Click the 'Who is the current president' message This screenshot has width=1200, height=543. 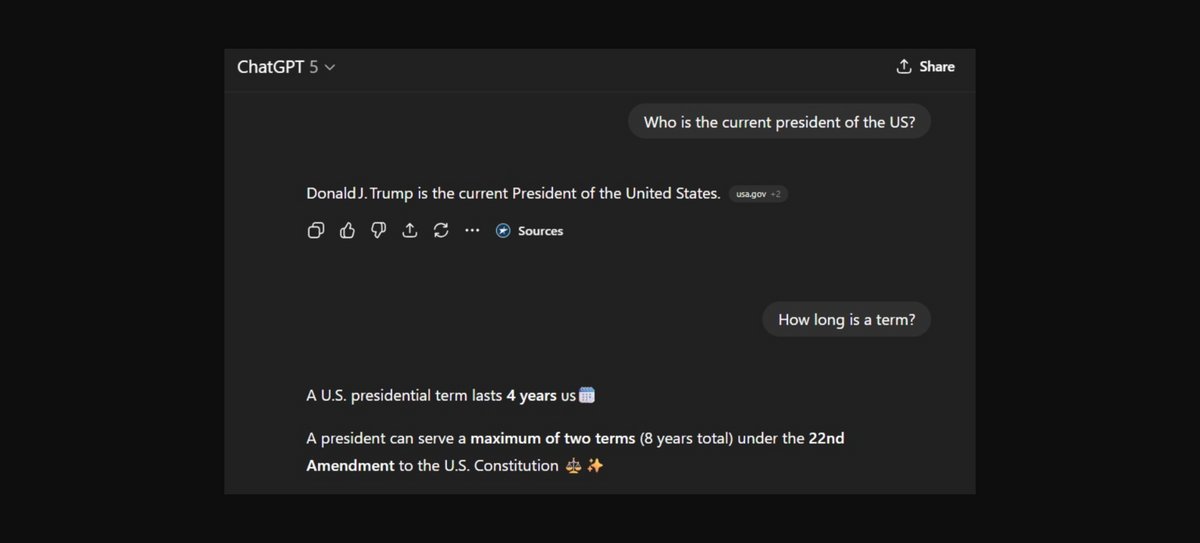point(779,122)
